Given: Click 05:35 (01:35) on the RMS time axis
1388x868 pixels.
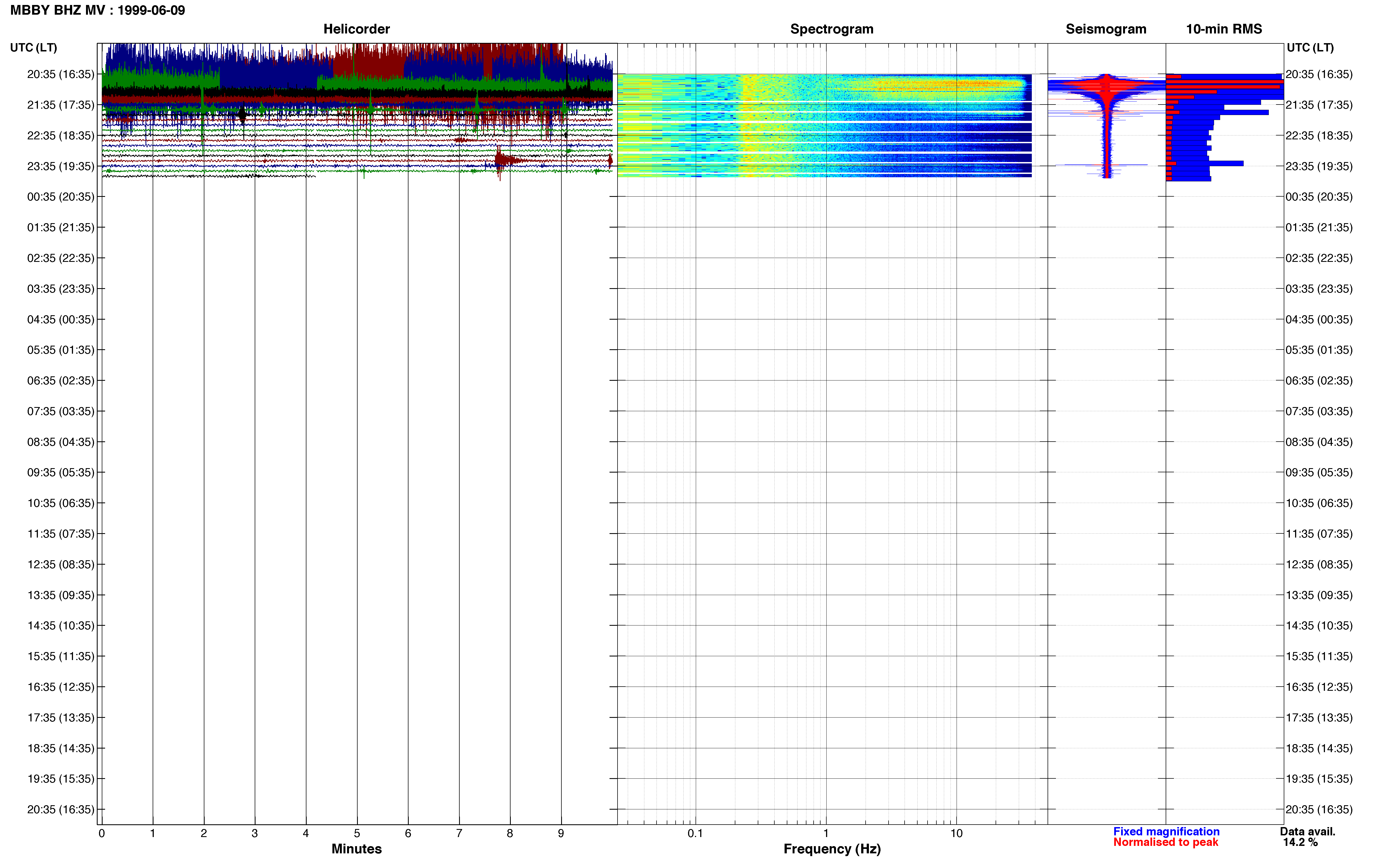Looking at the screenshot, I should click(1319, 350).
